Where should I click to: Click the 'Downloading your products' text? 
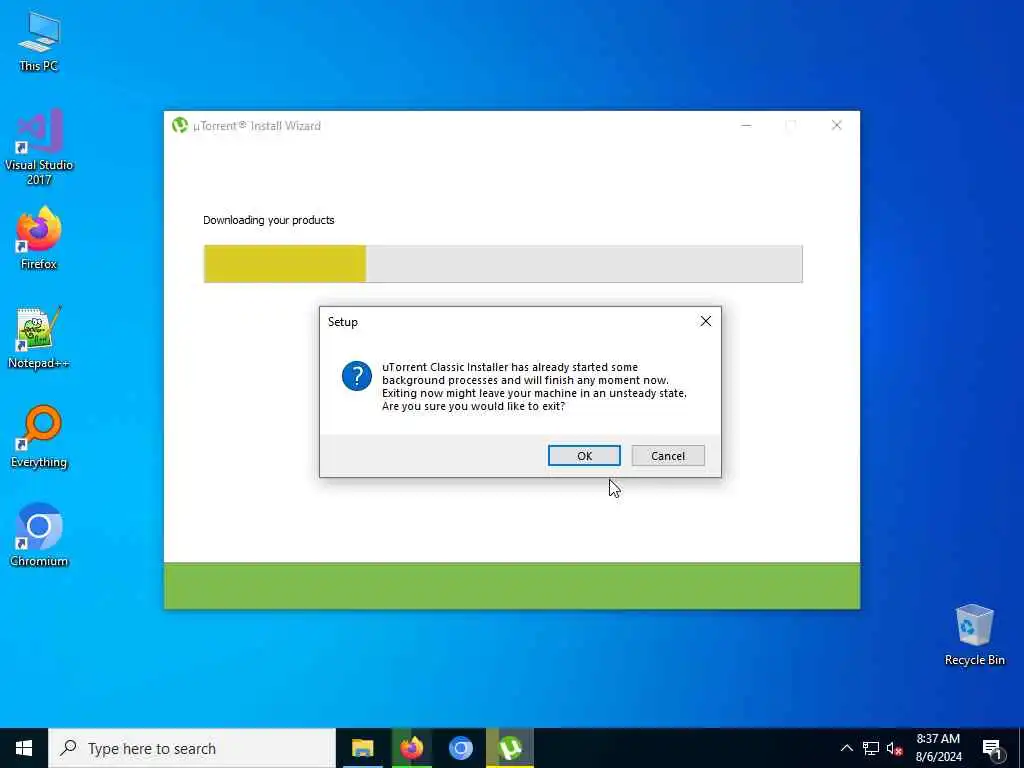coord(268,220)
